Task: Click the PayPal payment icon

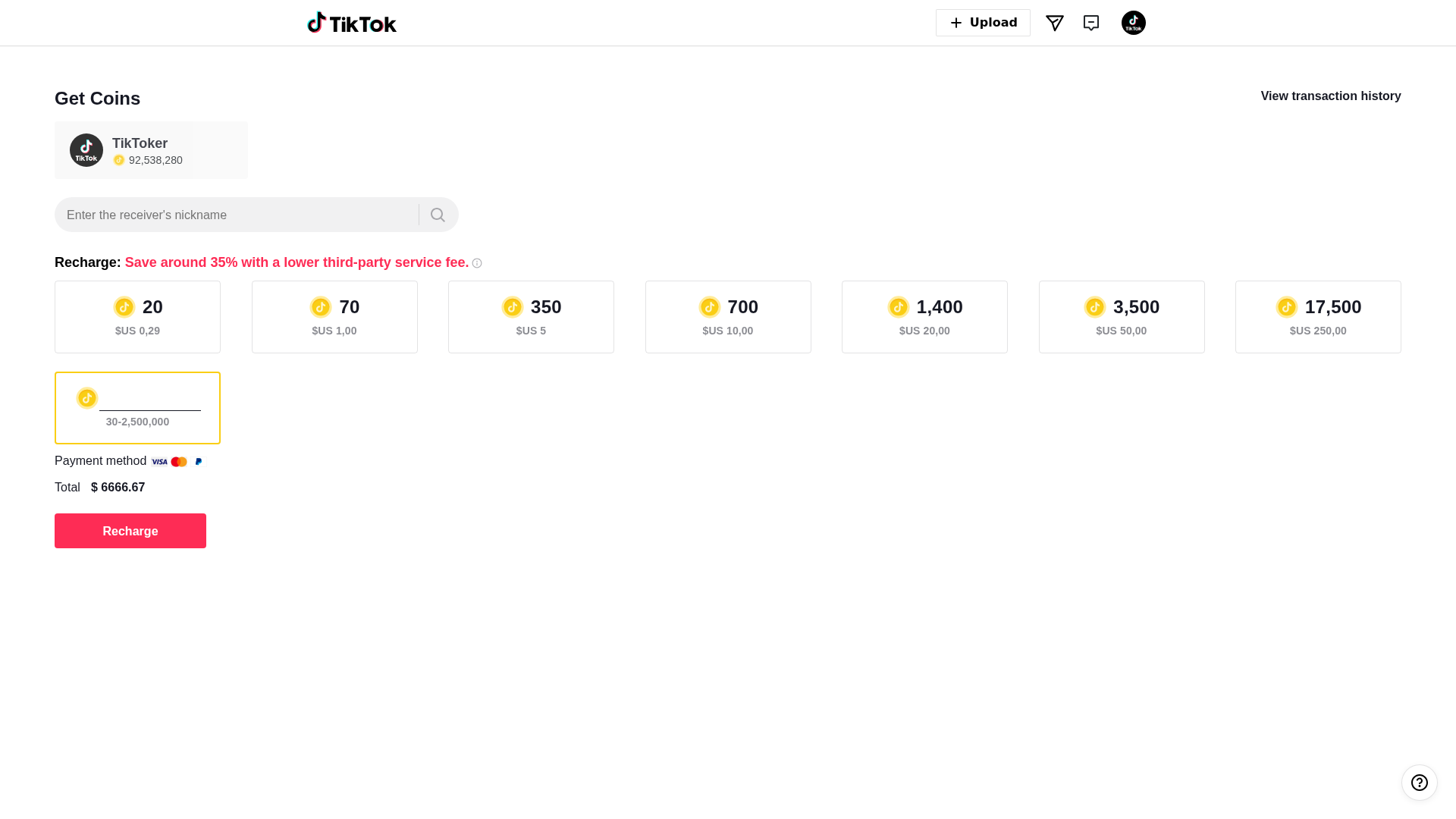Action: coord(199,462)
